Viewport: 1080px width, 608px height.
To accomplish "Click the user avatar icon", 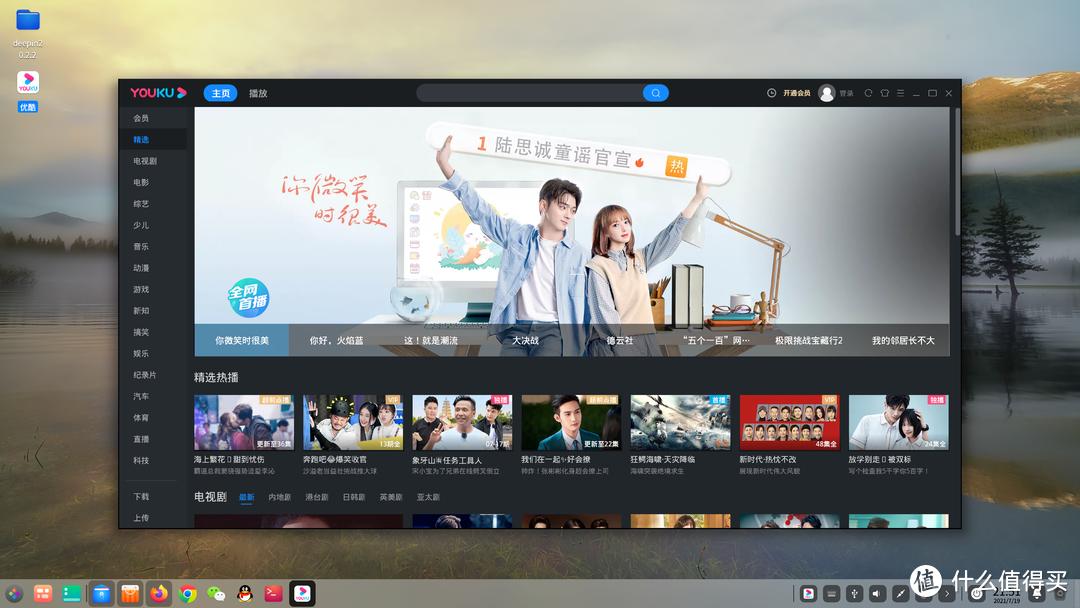I will pyautogui.click(x=827, y=92).
